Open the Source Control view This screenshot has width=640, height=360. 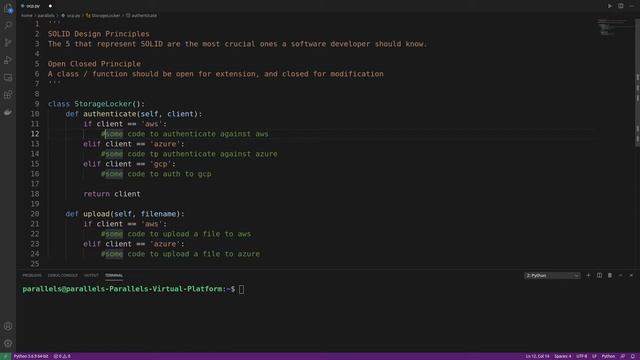[8, 42]
